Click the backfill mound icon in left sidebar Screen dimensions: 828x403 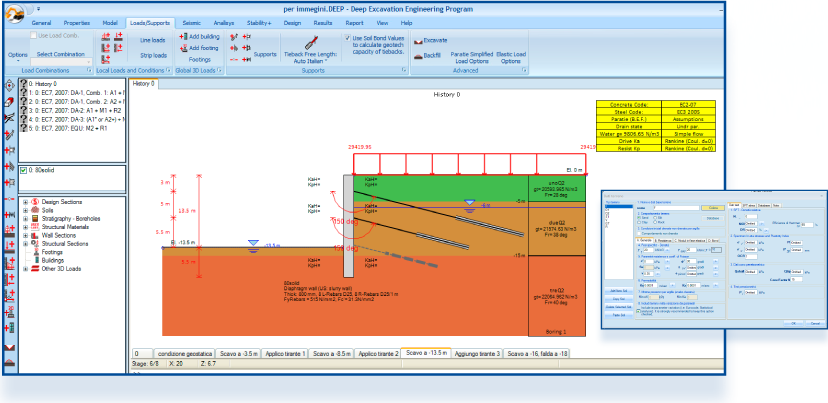tap(10, 362)
